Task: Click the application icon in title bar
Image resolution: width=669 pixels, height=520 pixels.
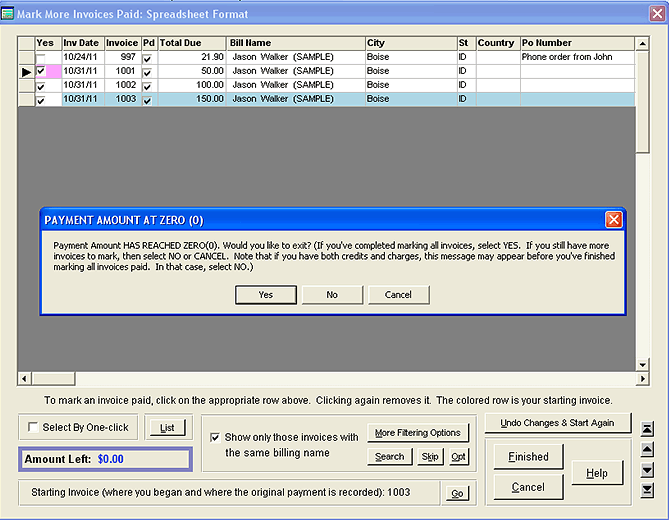Action: click(x=9, y=14)
